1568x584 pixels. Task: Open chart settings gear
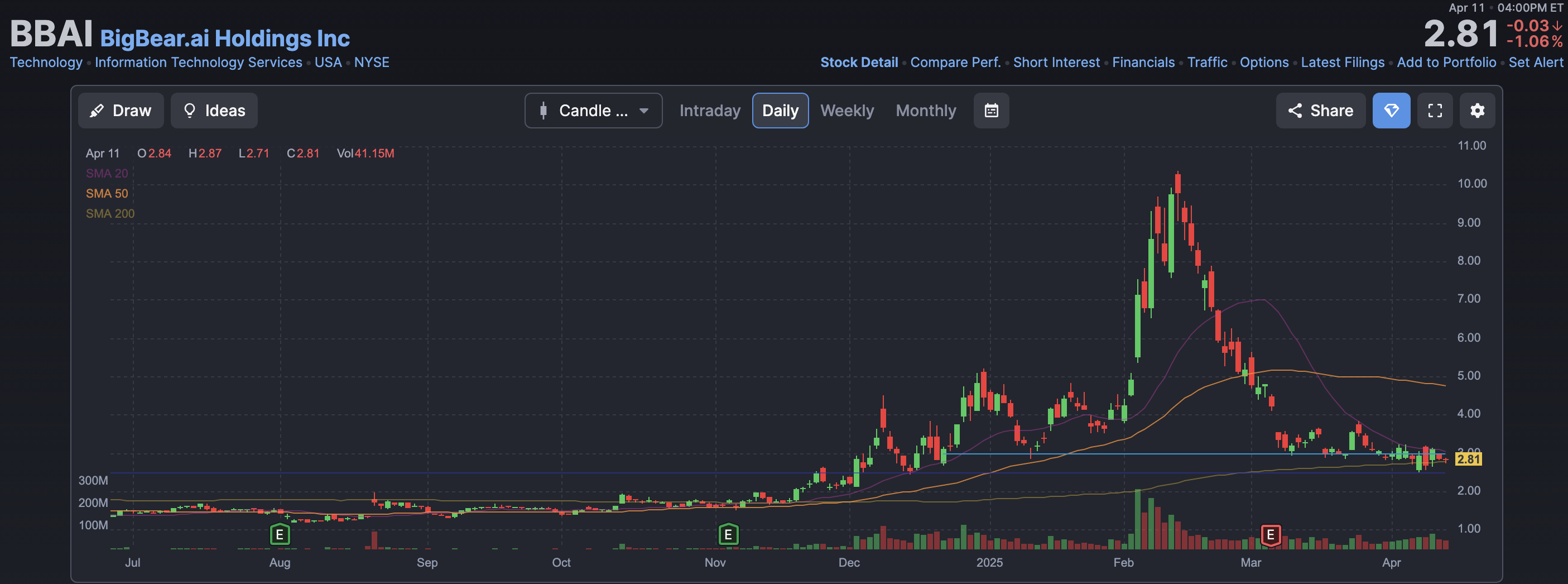click(x=1477, y=111)
